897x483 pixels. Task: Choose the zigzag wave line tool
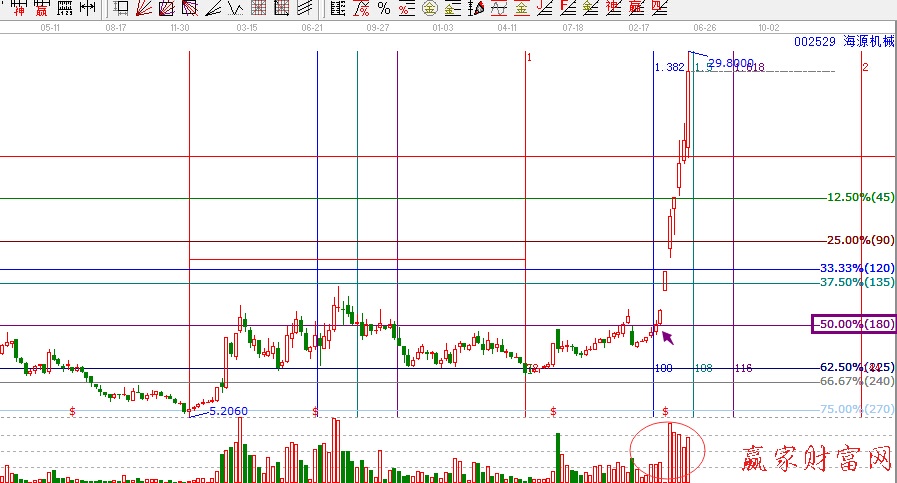(236, 8)
